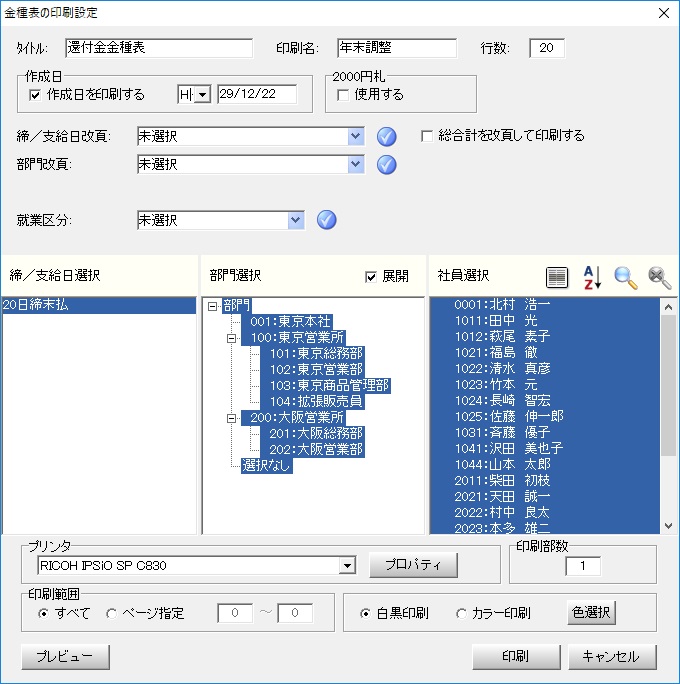Viewport: 680px width, 684px height.
Task: Click the end page number field
Action: pyautogui.click(x=295, y=613)
